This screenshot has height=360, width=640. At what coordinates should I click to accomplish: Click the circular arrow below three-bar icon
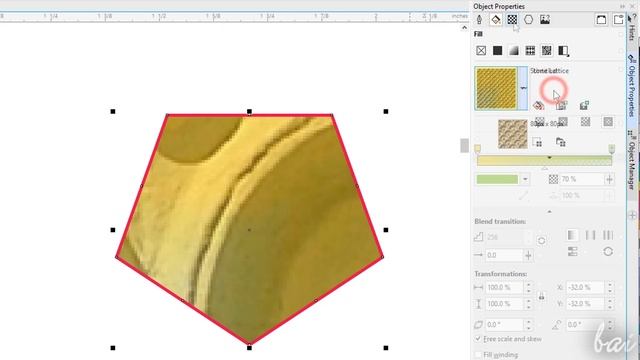pyautogui.click(x=608, y=251)
